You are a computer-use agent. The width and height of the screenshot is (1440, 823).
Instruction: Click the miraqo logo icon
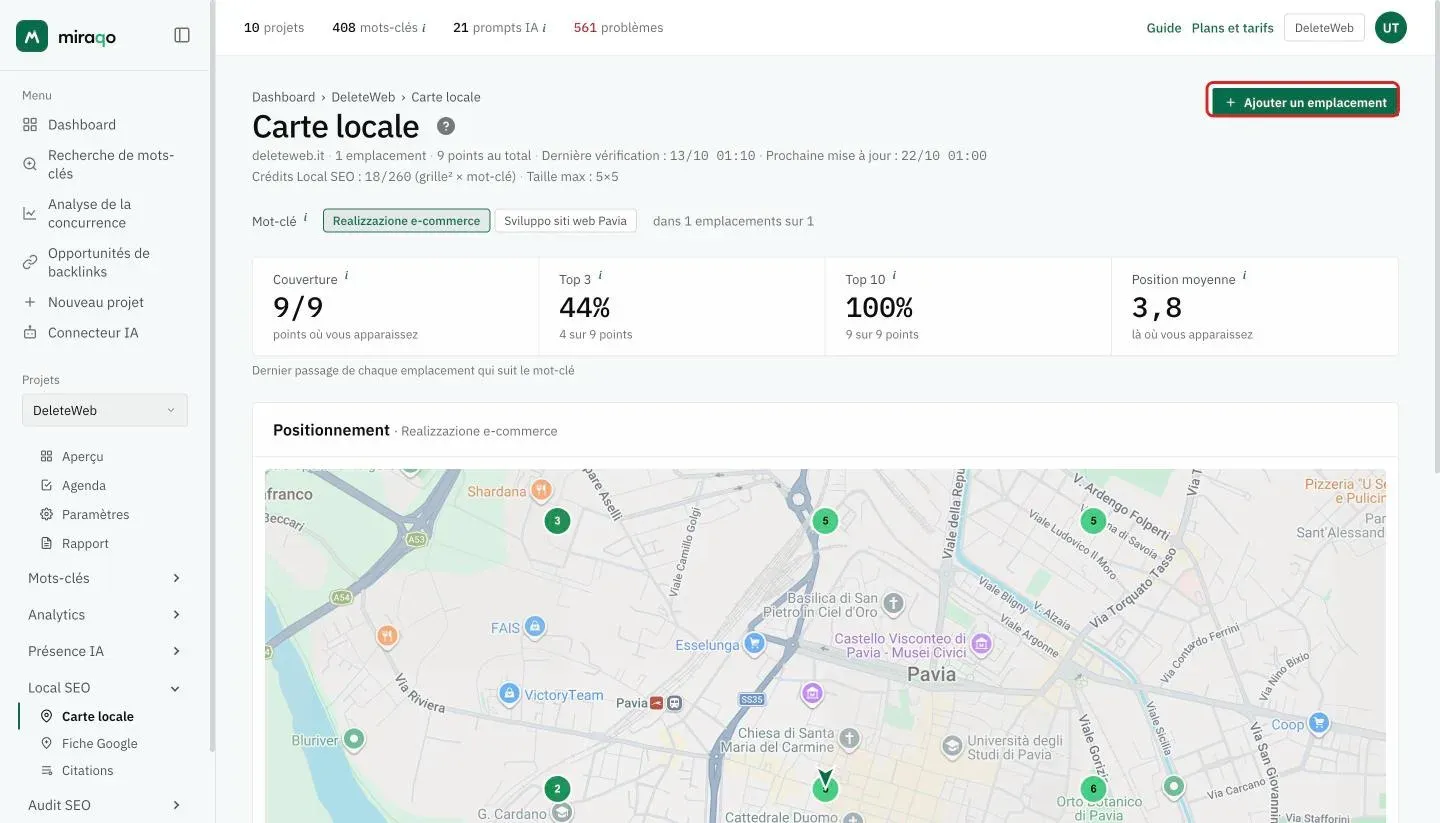pyautogui.click(x=32, y=36)
